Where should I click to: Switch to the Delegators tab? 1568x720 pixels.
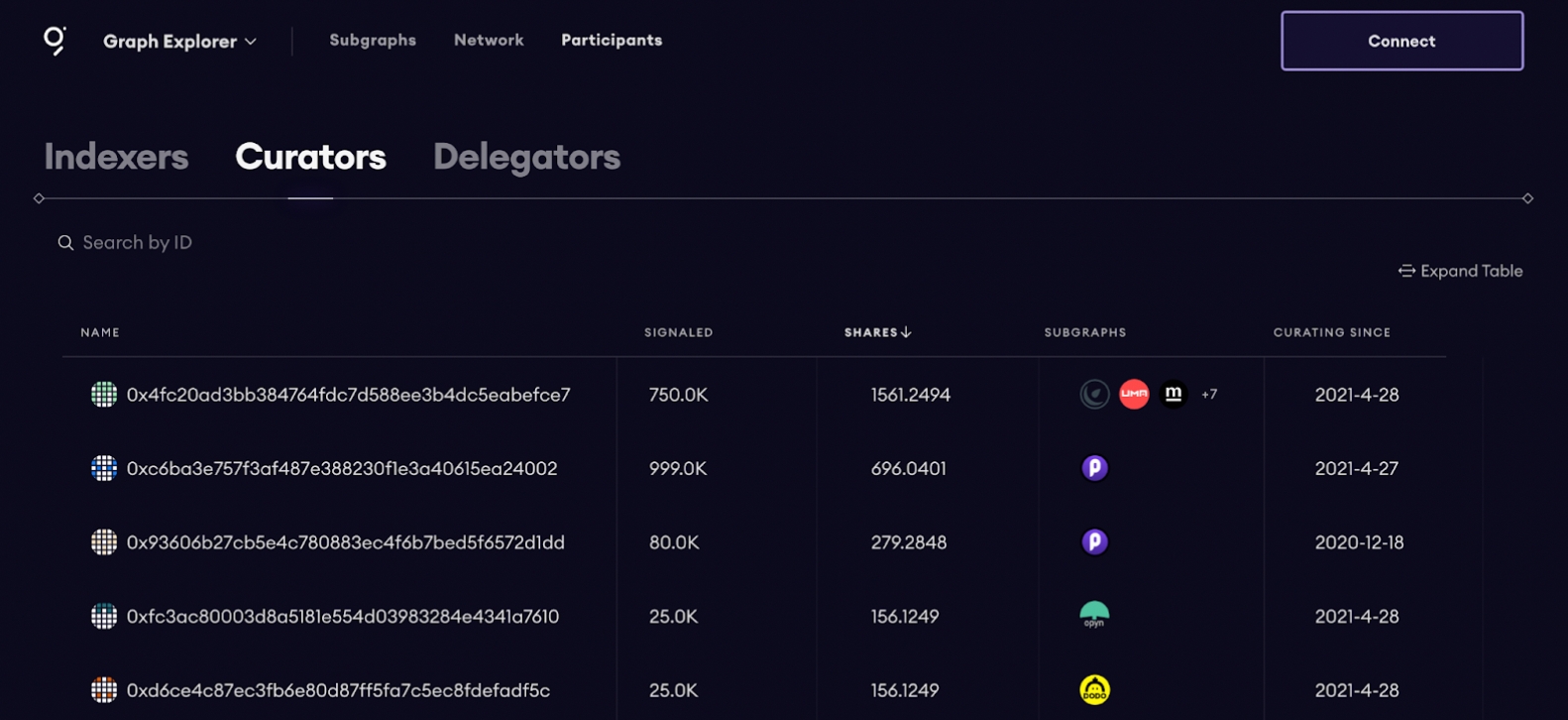526,157
